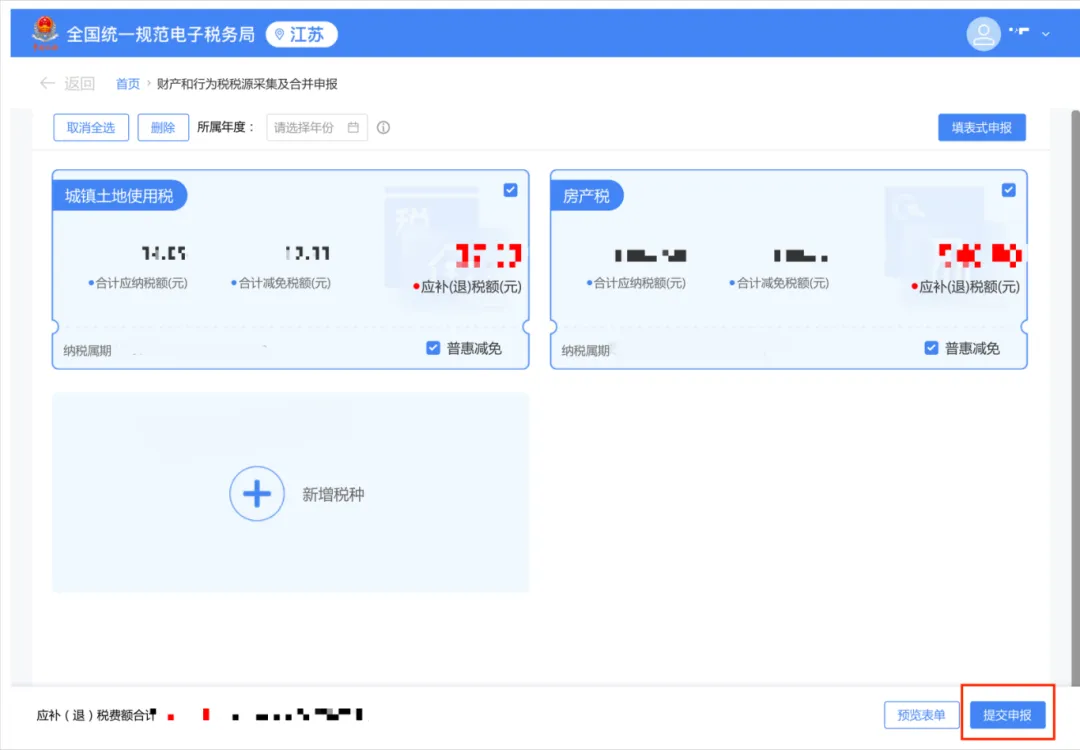Open the user avatar icon at top right

[983, 33]
